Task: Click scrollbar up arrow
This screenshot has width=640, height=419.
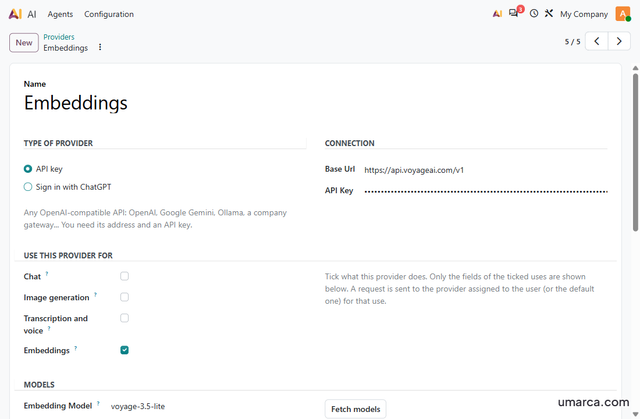Action: tap(636, 68)
